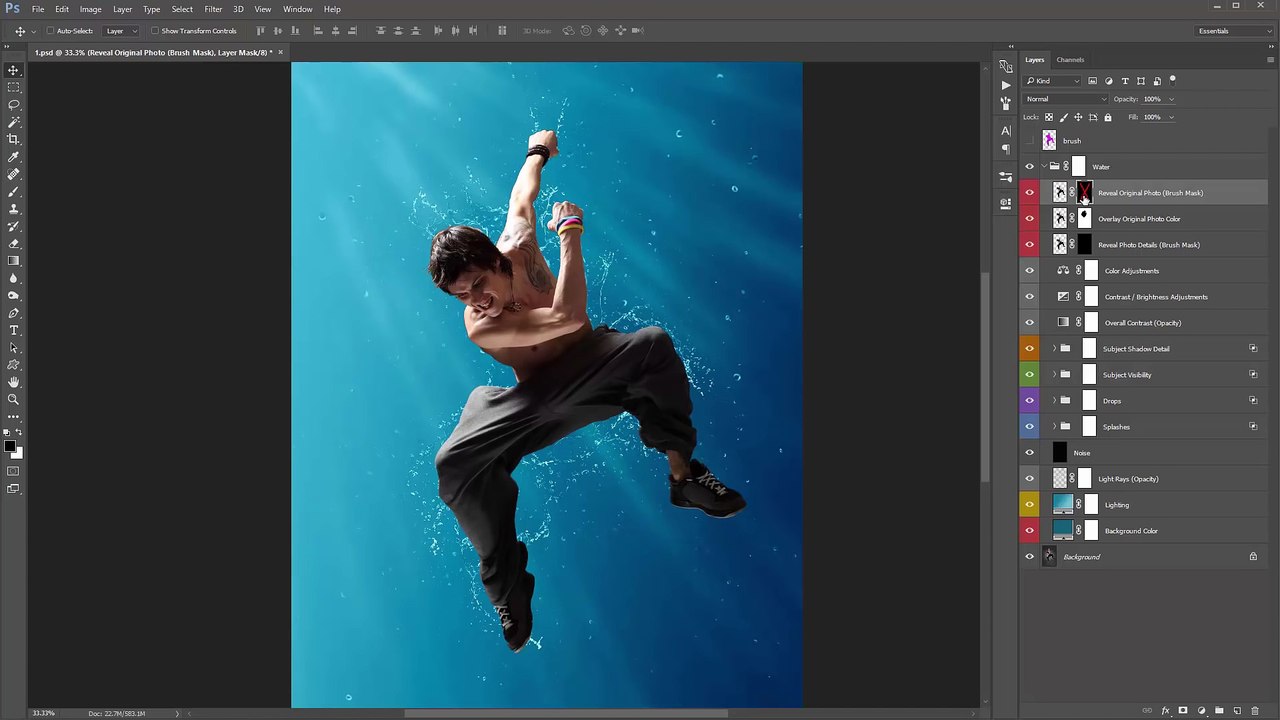This screenshot has height=720, width=1280.
Task: Open the Image menu
Action: pyautogui.click(x=90, y=9)
